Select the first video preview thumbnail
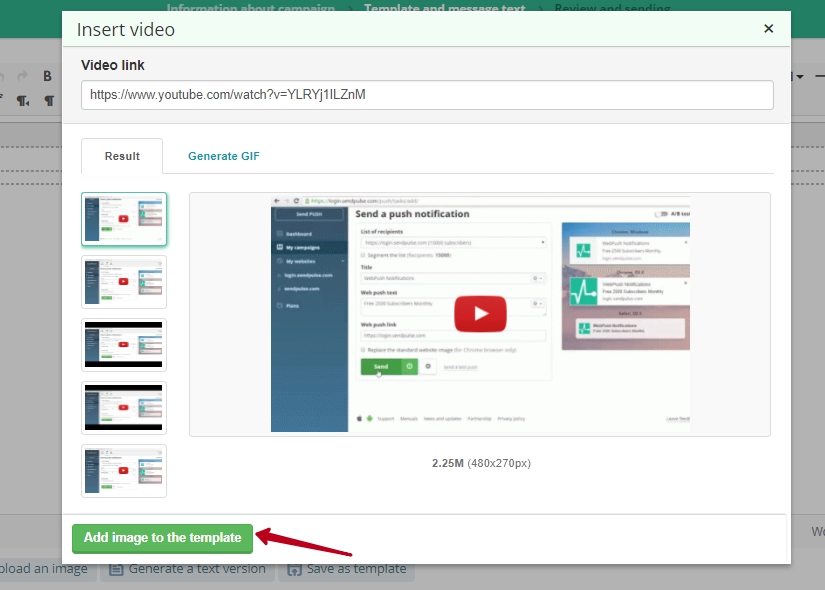The height and width of the screenshot is (590, 825). coord(123,218)
